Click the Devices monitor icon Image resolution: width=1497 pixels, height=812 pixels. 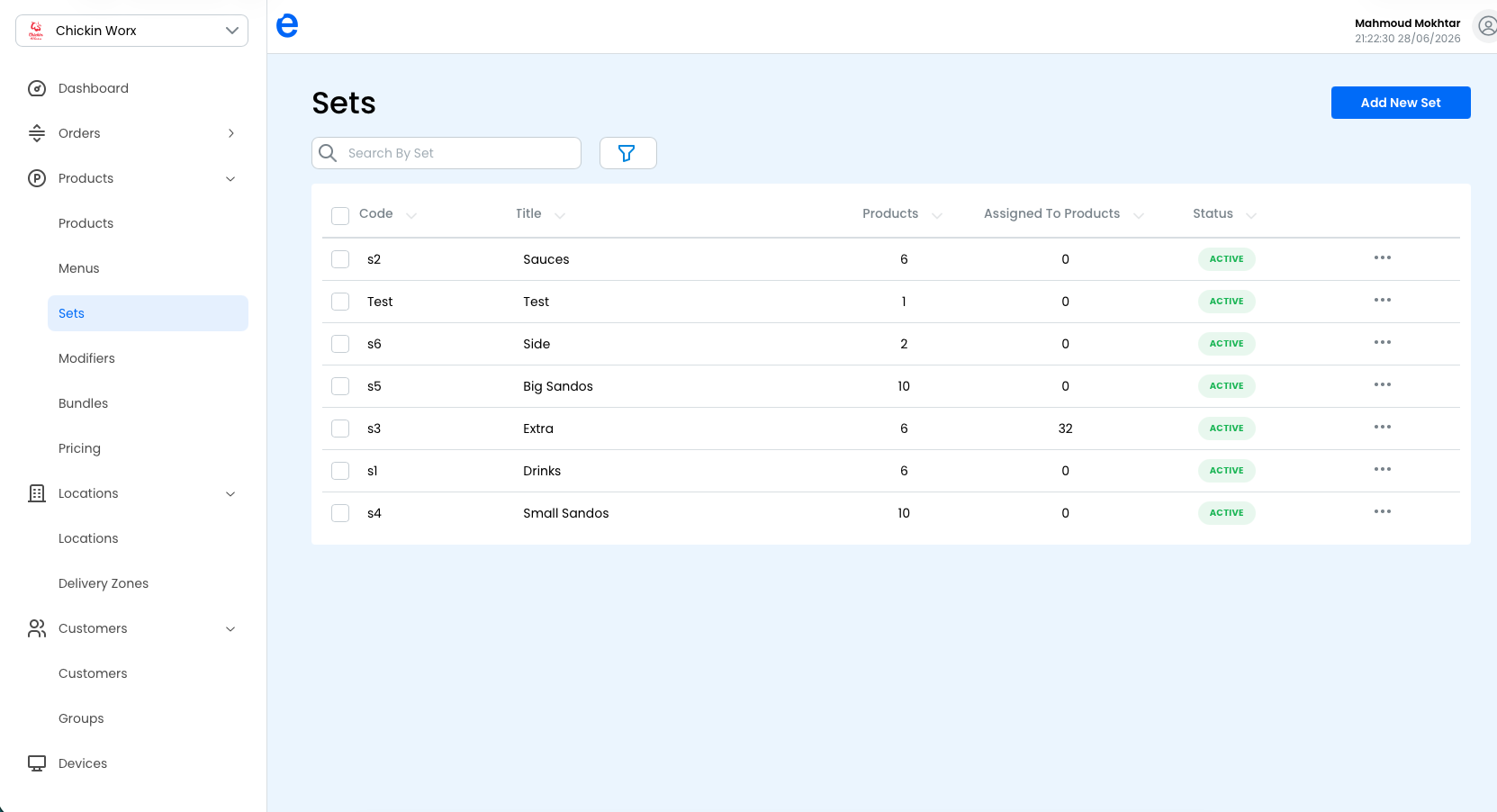pyautogui.click(x=37, y=763)
